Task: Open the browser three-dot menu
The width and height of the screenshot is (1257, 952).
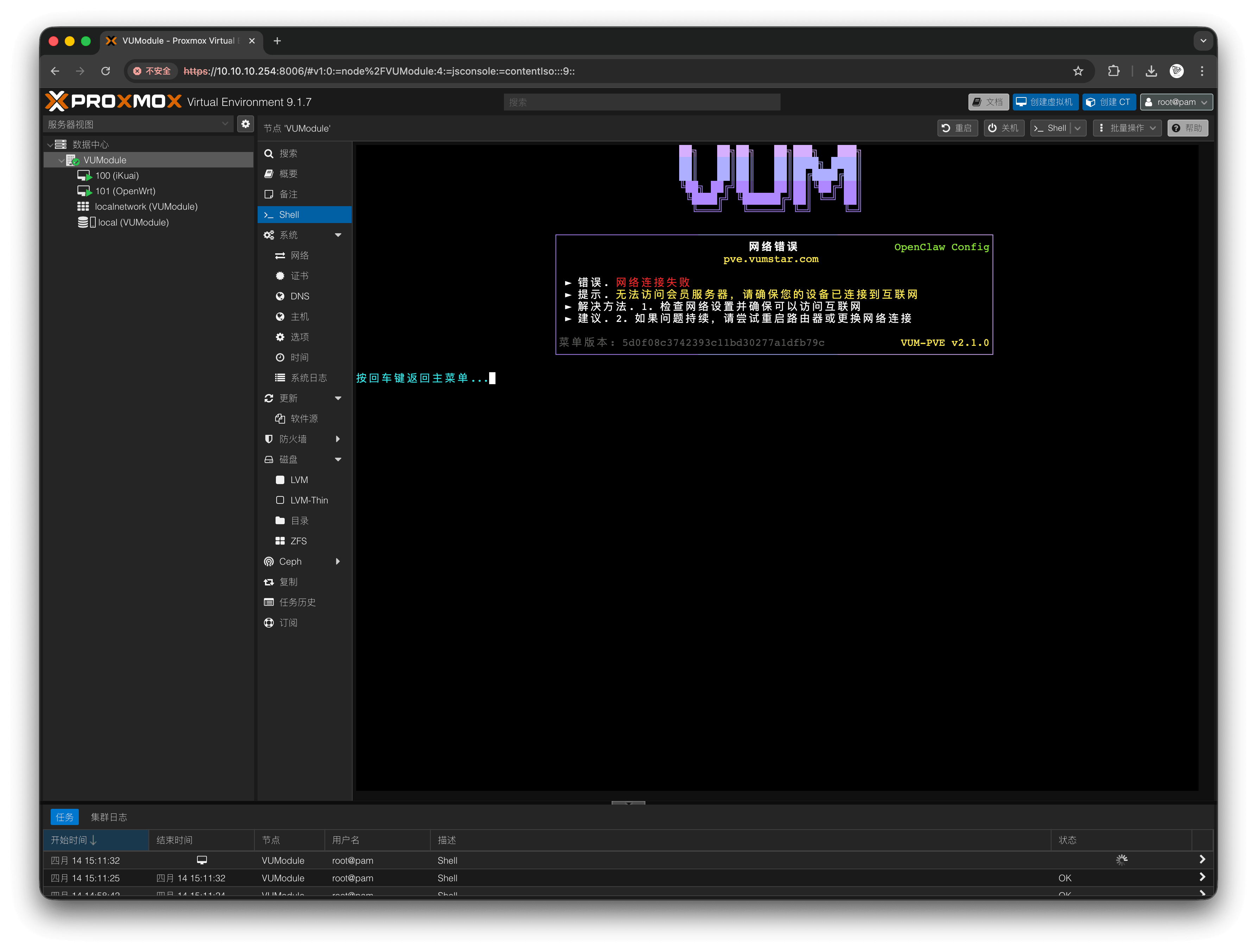Action: [1202, 71]
